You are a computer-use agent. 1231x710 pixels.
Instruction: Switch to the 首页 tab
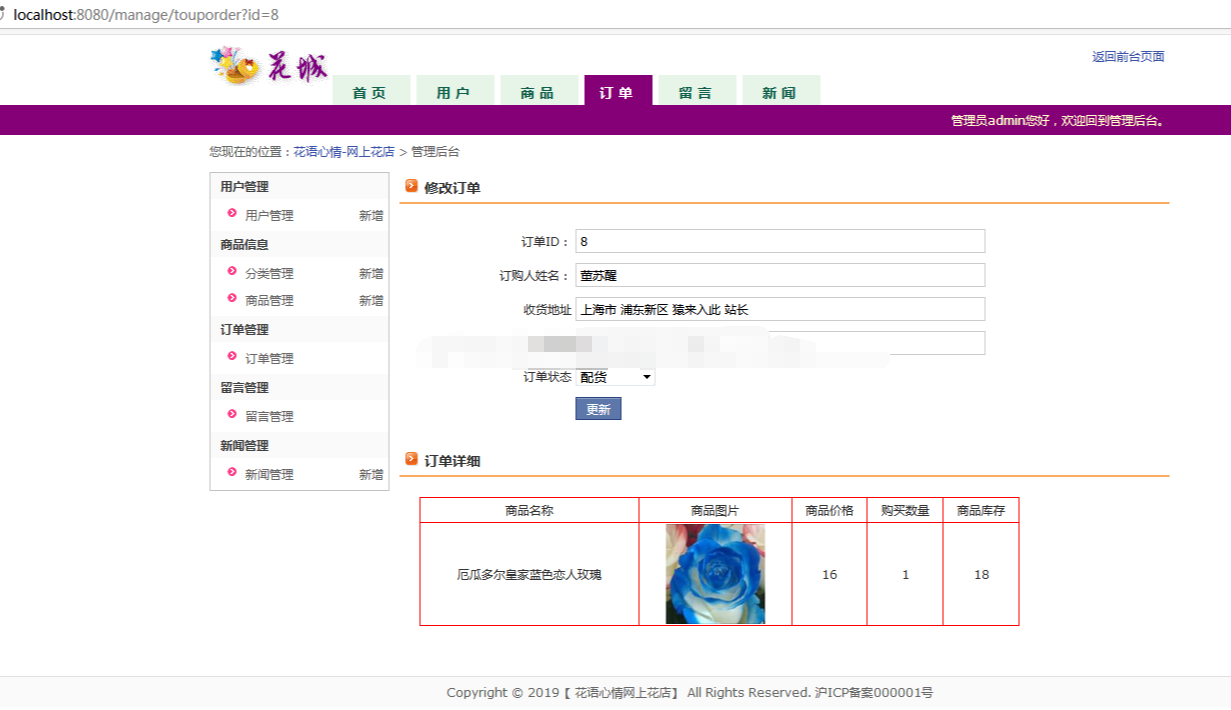(371, 91)
